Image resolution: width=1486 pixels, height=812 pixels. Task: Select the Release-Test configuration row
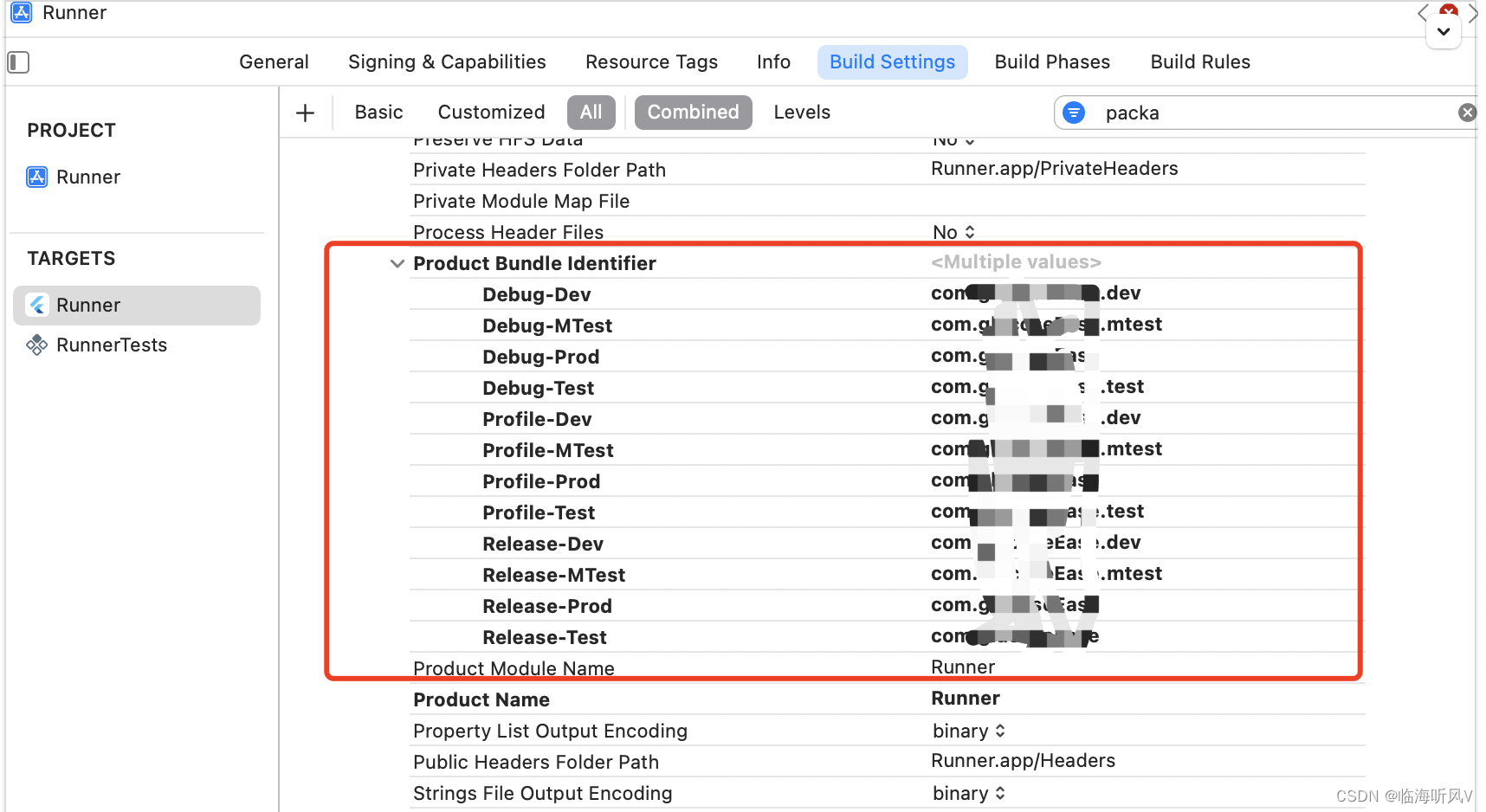point(887,637)
